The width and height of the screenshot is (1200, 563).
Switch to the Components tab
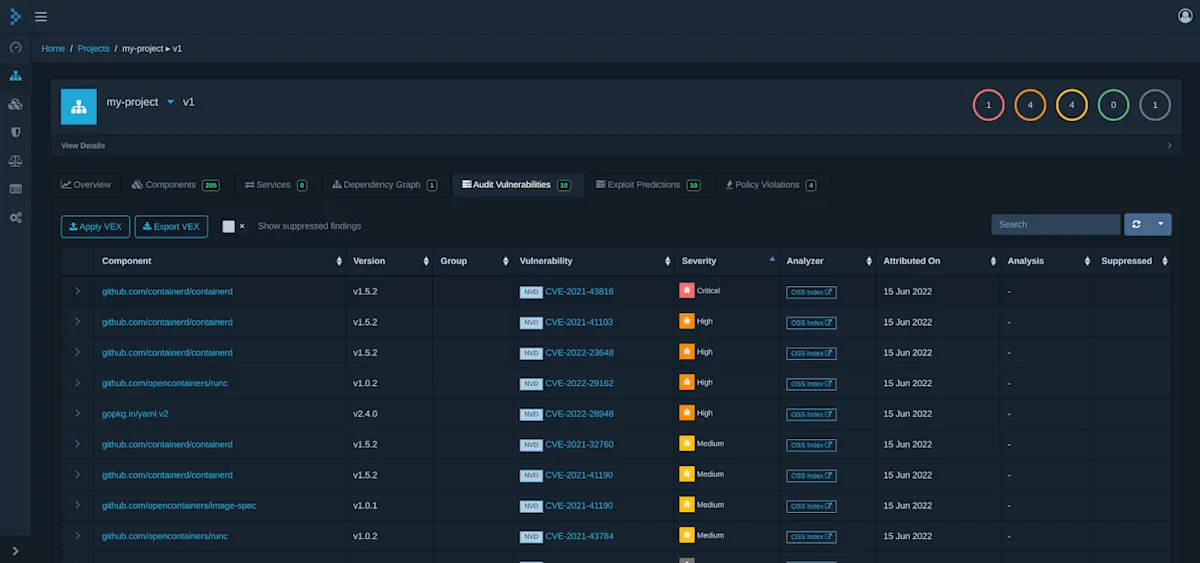click(x=175, y=185)
